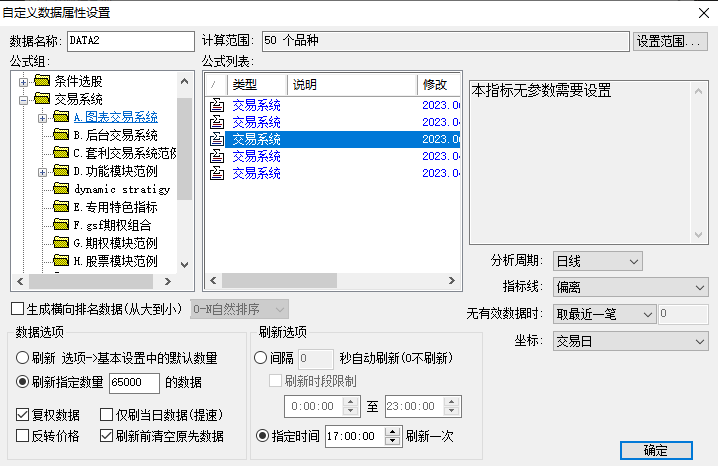Click the 设置范围... button
The image size is (718, 466).
tap(670, 42)
